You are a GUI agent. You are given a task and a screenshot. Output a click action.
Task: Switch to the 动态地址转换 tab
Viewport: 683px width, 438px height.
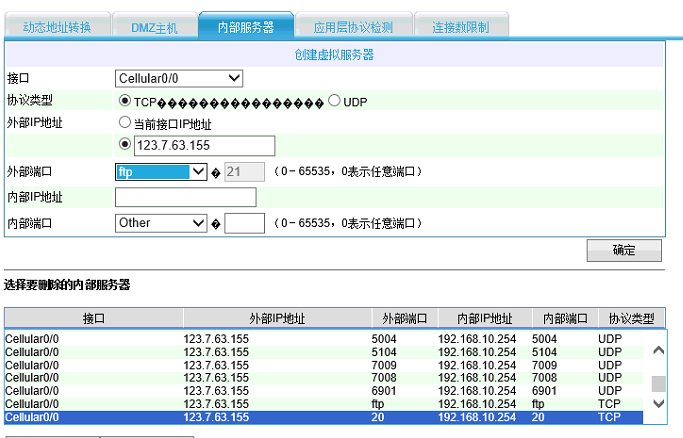57,27
